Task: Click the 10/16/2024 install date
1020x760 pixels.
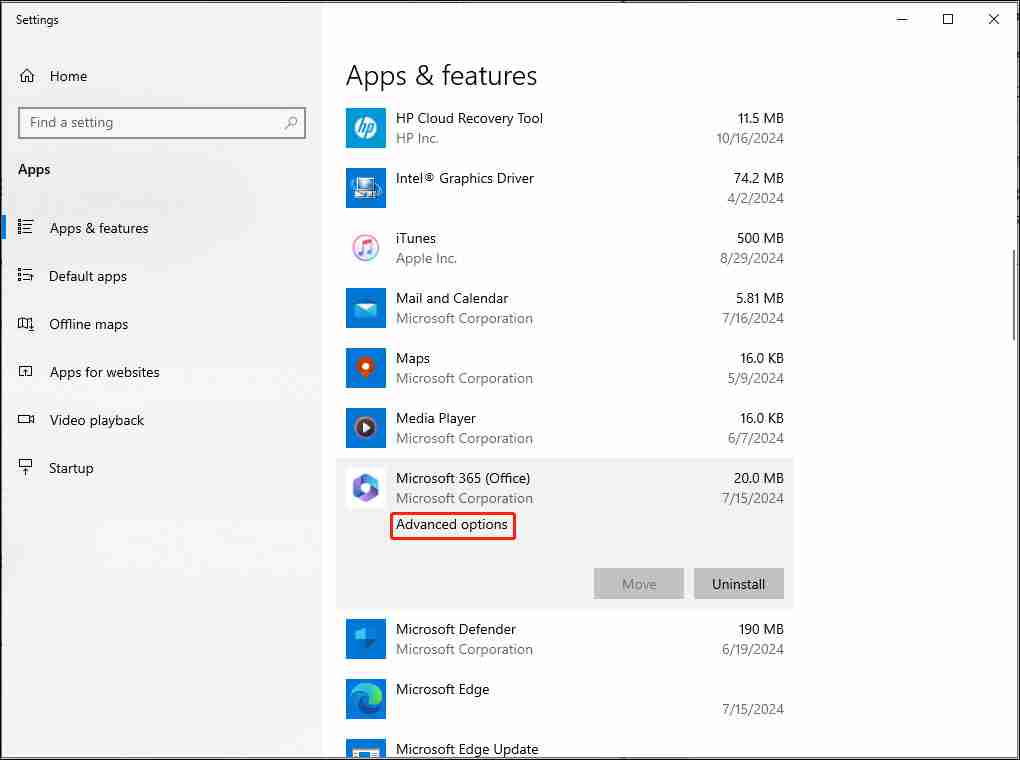Action: (750, 138)
